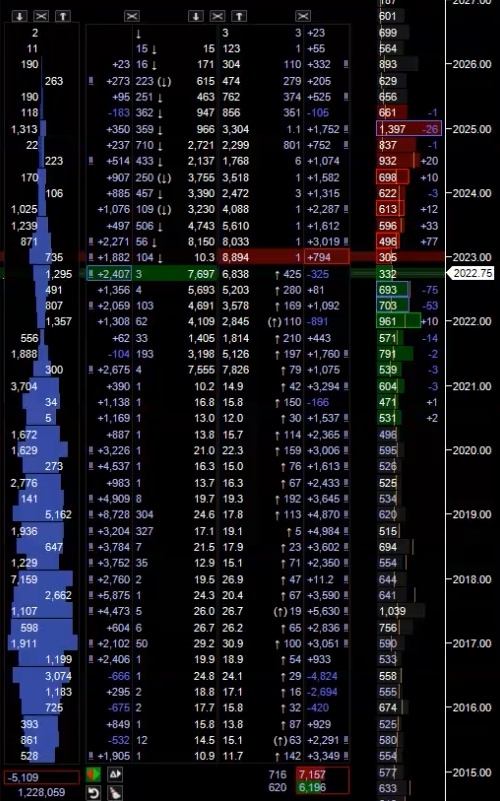Click the 2018.00 label on the price scale
Viewport: 500px width, 801px height.
click(x=472, y=579)
